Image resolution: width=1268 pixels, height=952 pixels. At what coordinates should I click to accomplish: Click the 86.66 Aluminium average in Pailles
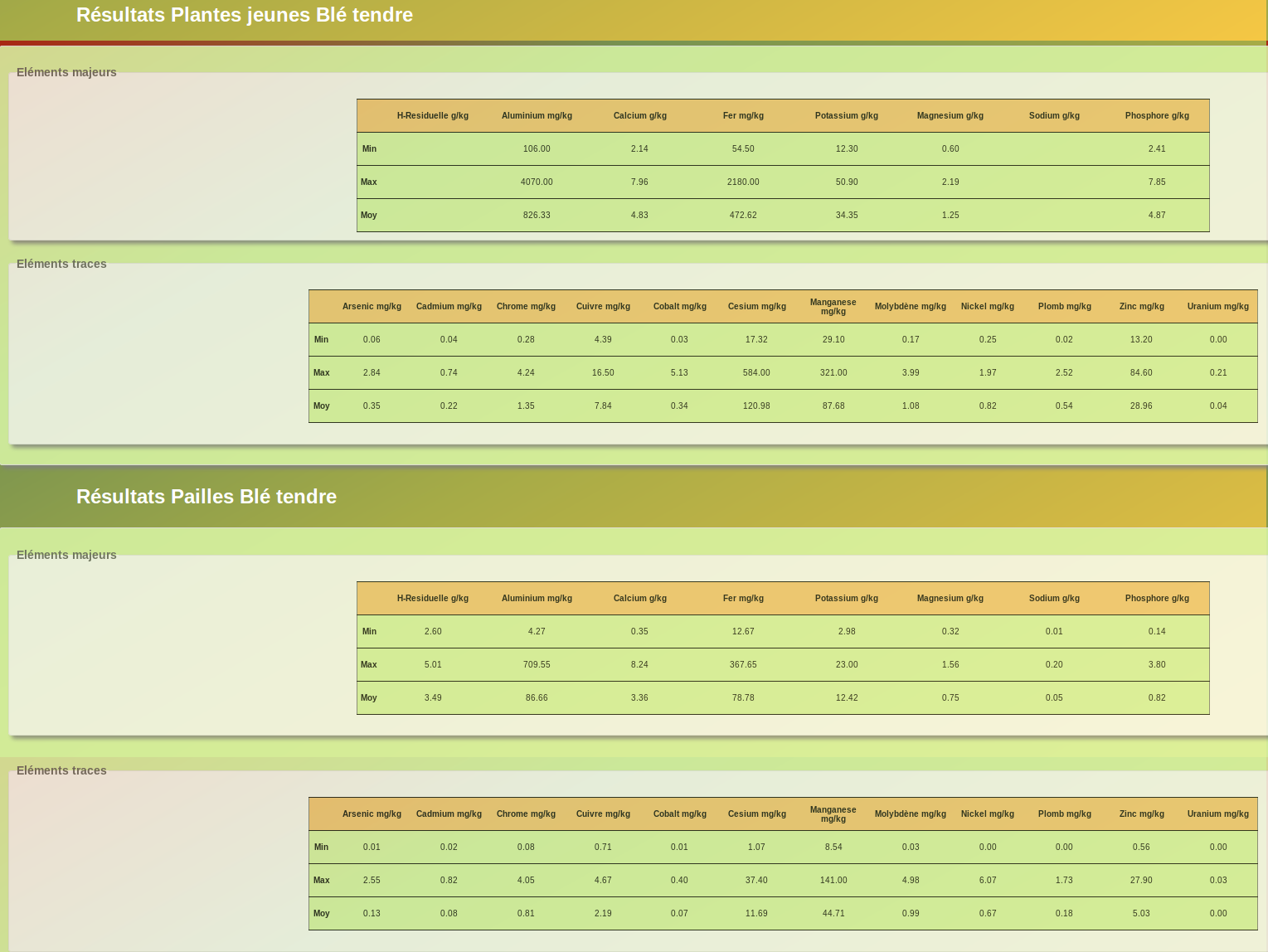[537, 697]
